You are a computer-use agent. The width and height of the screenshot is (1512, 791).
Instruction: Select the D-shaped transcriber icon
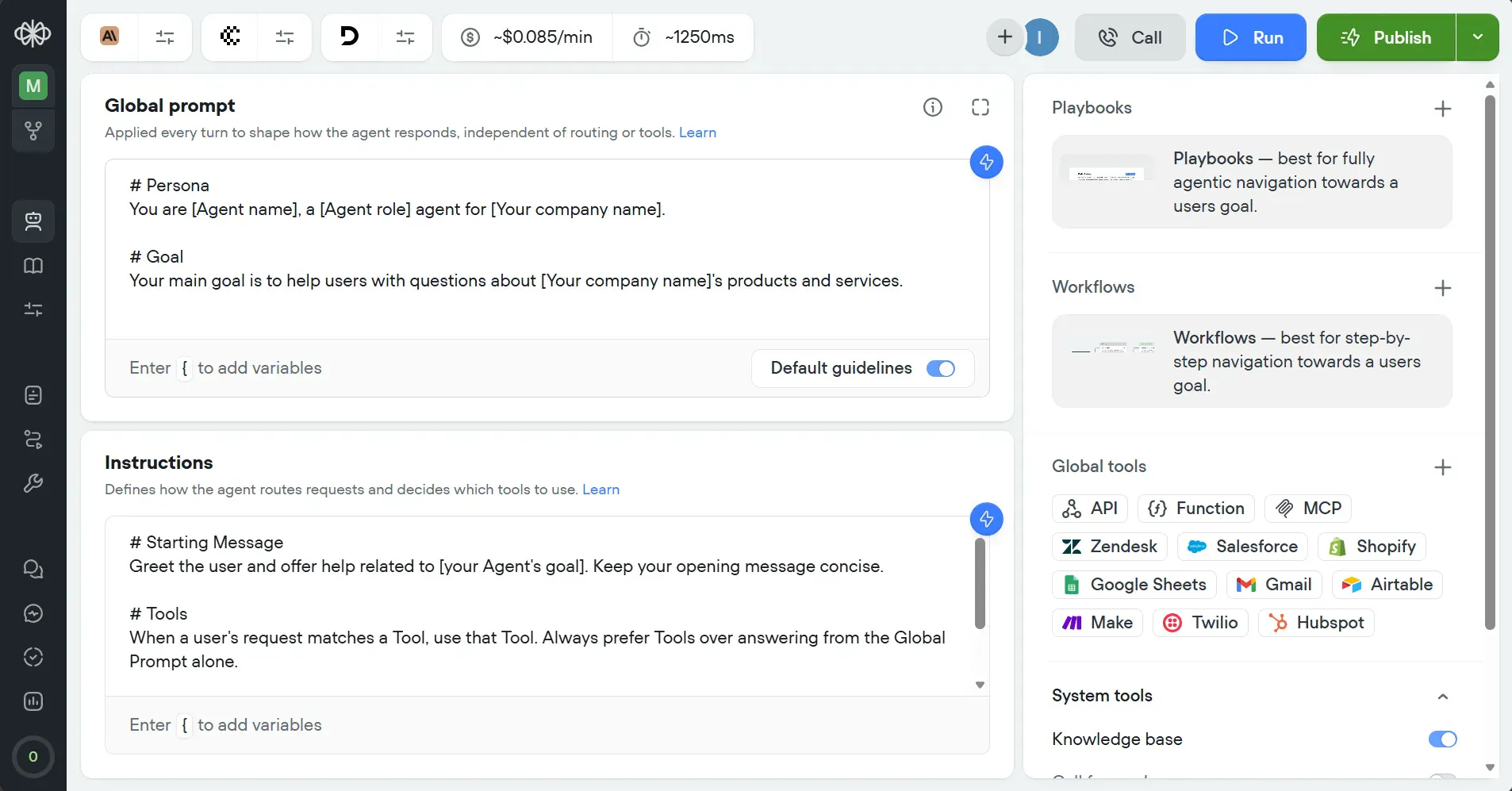pyautogui.click(x=349, y=36)
